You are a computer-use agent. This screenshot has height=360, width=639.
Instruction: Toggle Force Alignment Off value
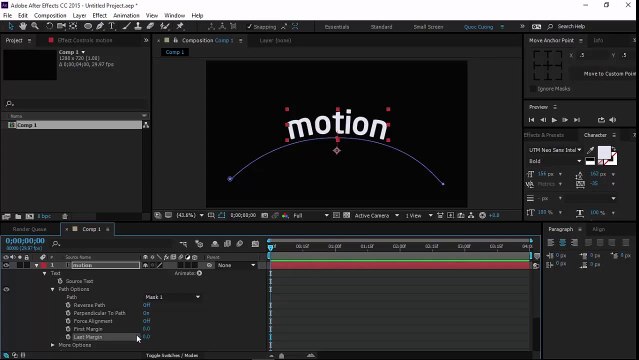[x=146, y=321]
